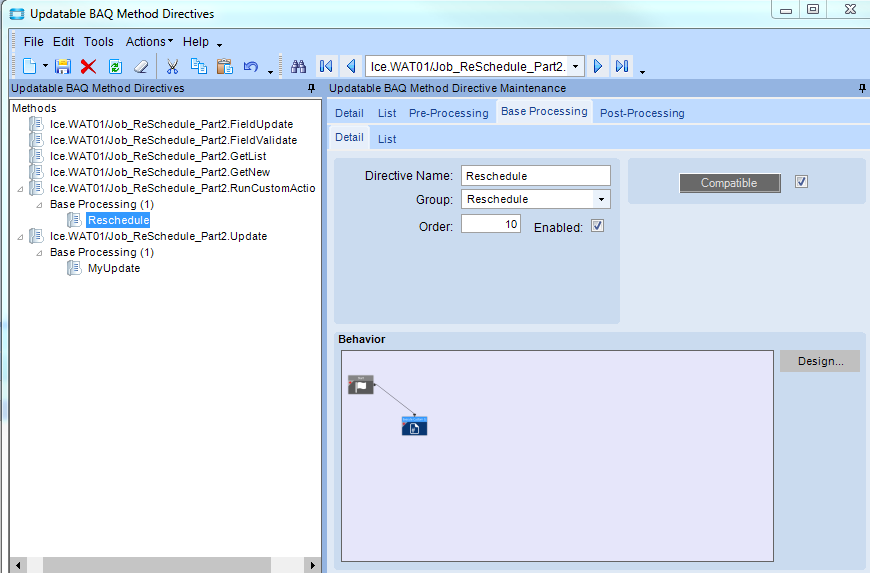Click the Directive Name field
This screenshot has height=573, width=870.
(535, 176)
